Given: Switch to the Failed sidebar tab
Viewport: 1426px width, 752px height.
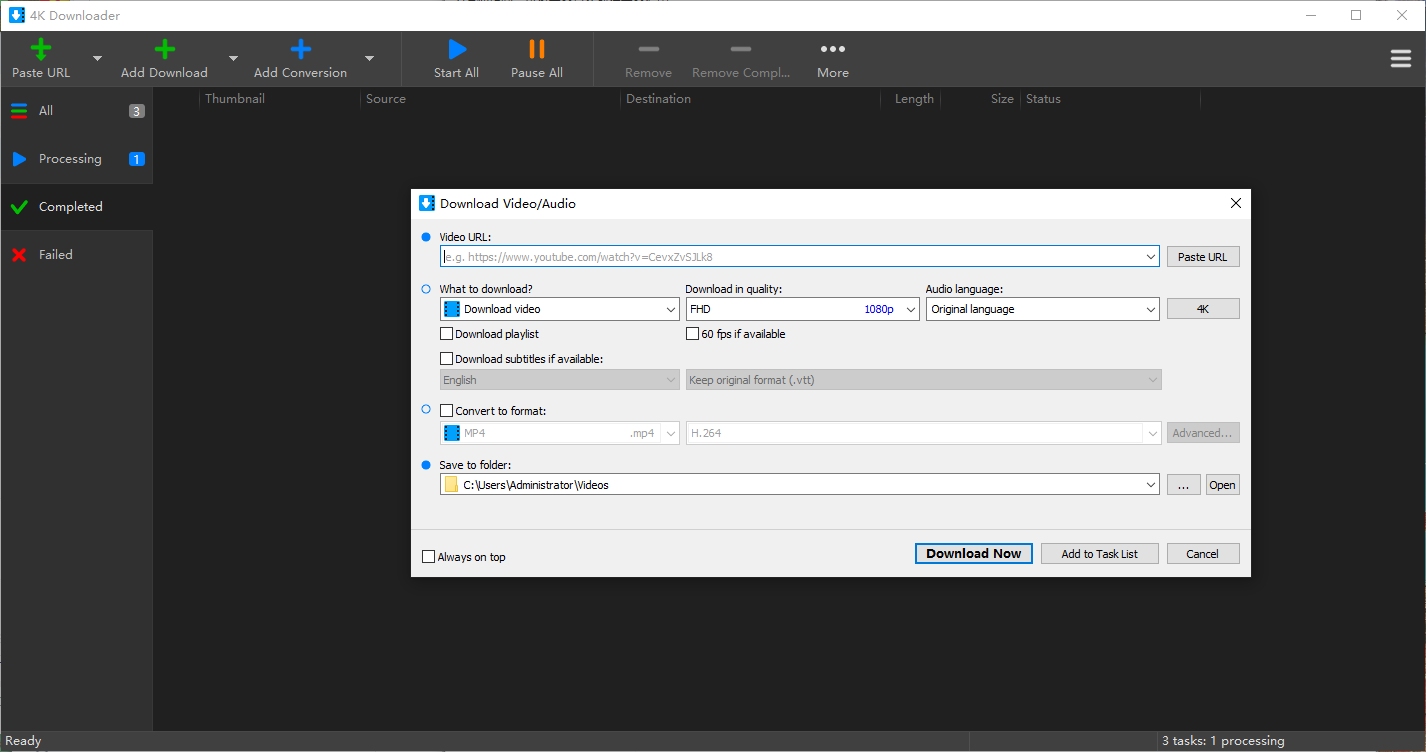Looking at the screenshot, I should coord(55,255).
